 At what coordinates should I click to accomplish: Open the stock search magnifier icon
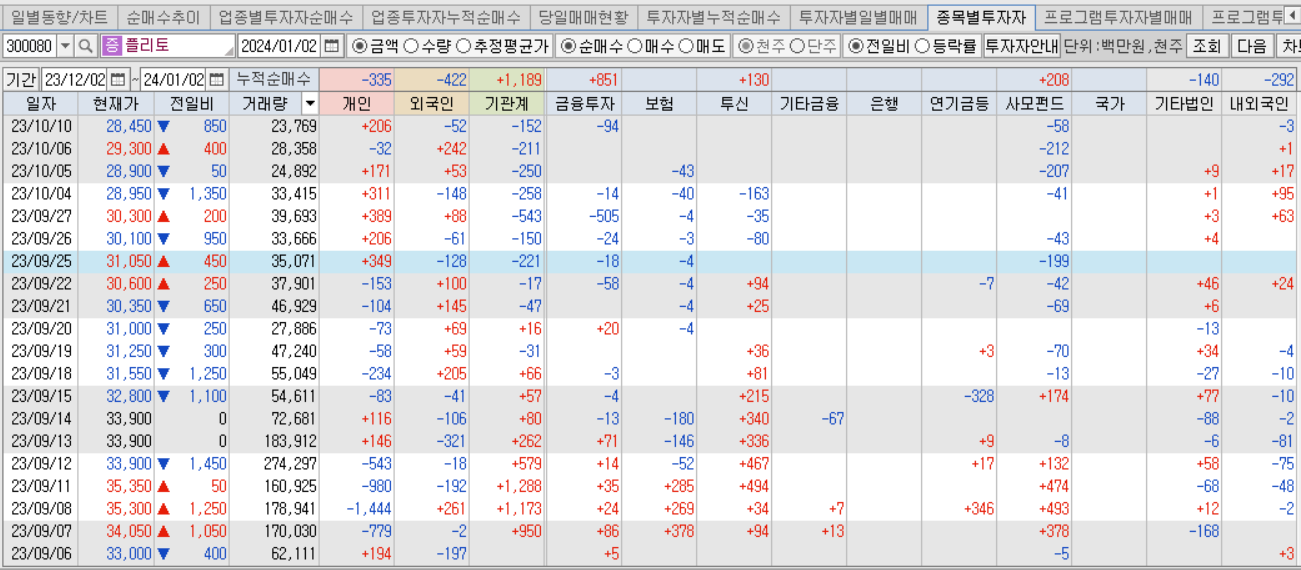pos(85,46)
